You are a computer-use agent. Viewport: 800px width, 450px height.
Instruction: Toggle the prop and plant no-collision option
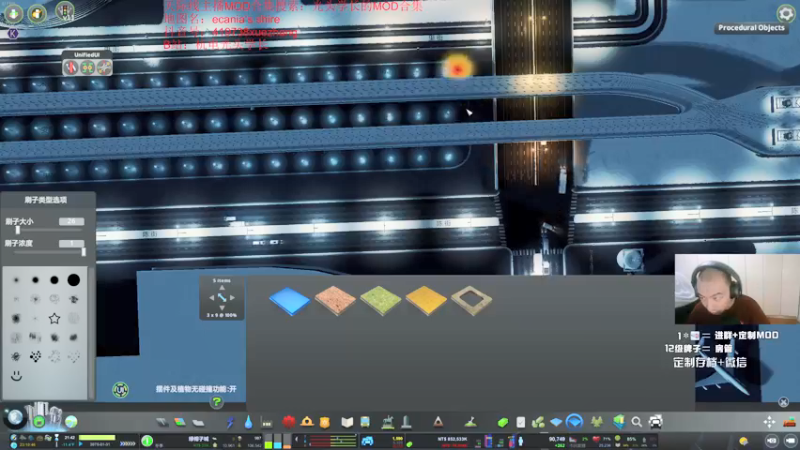pyautogui.click(x=196, y=389)
